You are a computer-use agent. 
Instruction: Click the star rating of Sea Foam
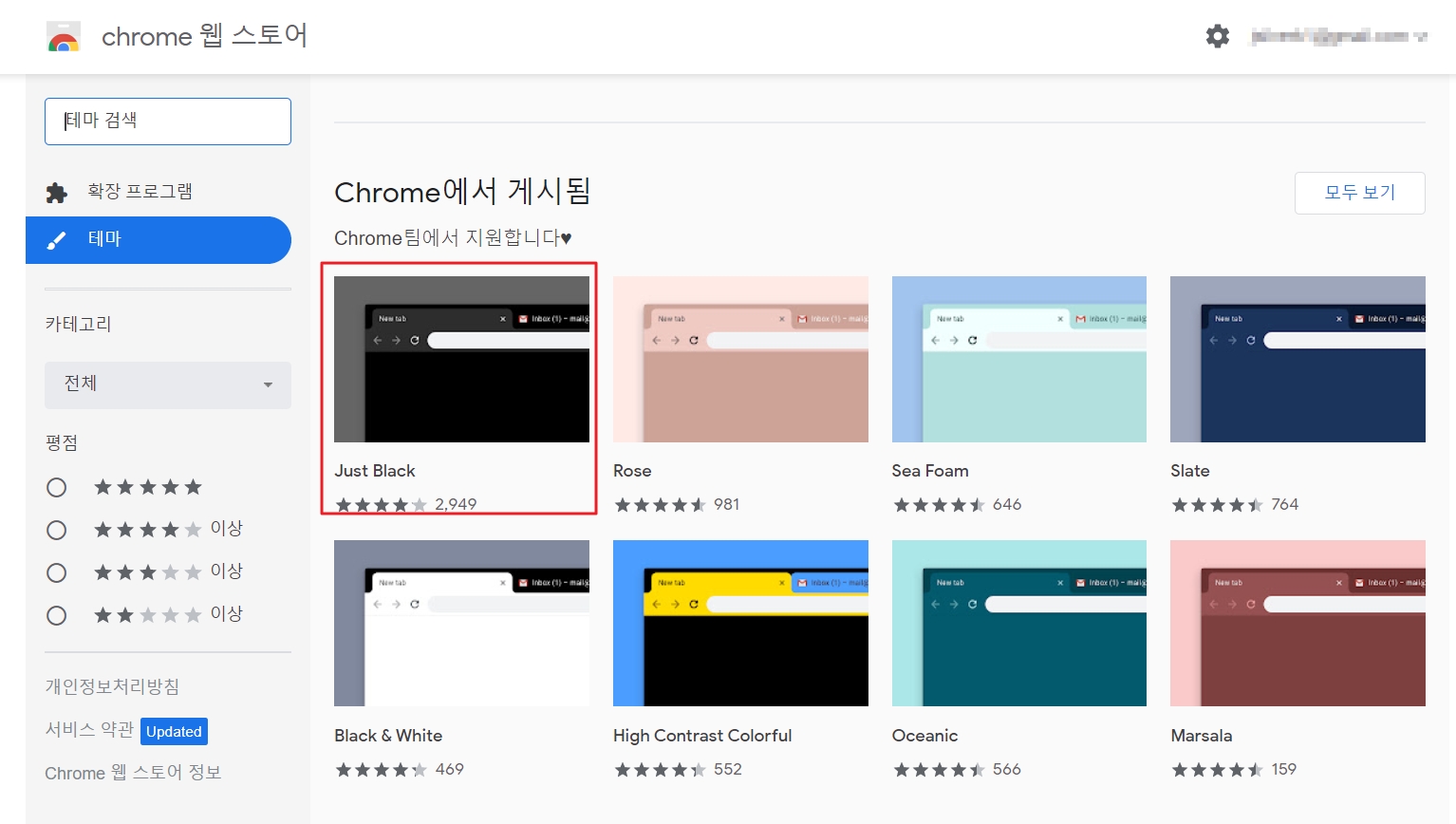[939, 505]
